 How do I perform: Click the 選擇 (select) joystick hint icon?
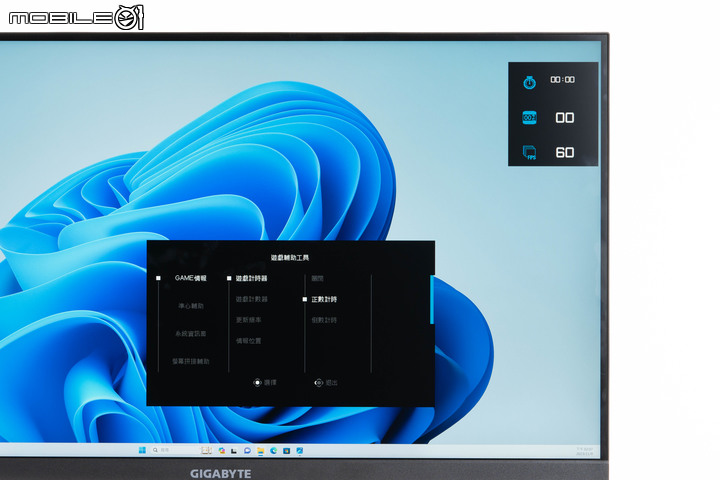tap(257, 382)
